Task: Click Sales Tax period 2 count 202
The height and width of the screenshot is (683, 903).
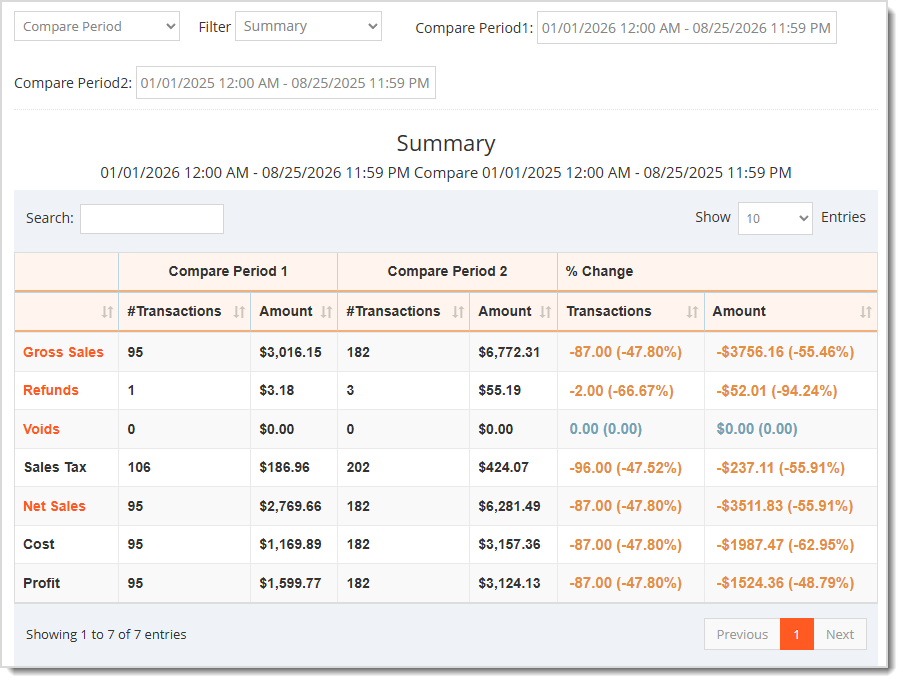Action: click(x=358, y=467)
